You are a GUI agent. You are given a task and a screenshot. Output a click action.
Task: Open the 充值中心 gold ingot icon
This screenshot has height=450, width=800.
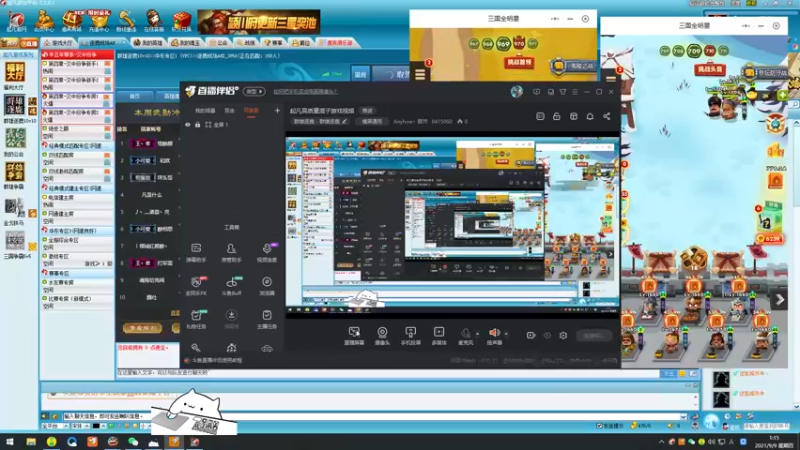pyautogui.click(x=99, y=21)
